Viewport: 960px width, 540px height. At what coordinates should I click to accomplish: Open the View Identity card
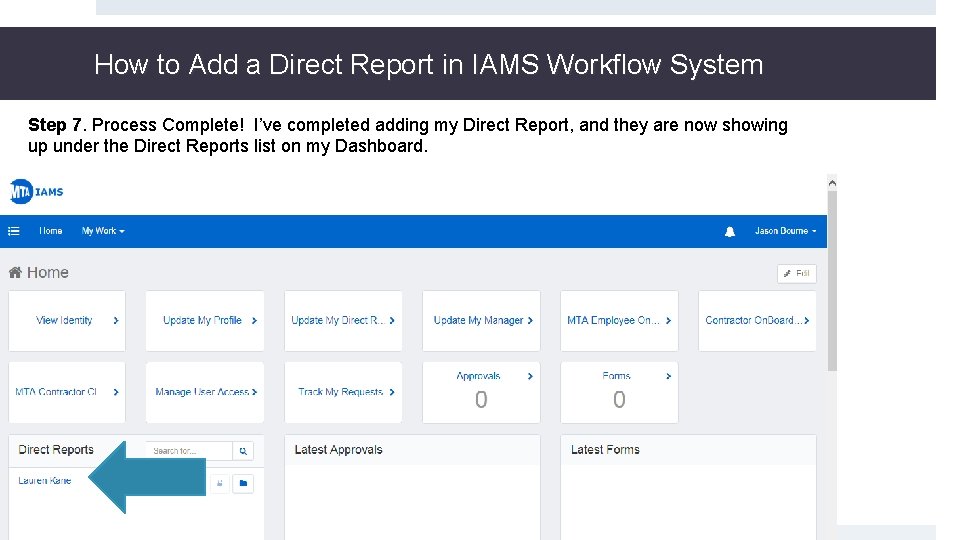coord(67,321)
